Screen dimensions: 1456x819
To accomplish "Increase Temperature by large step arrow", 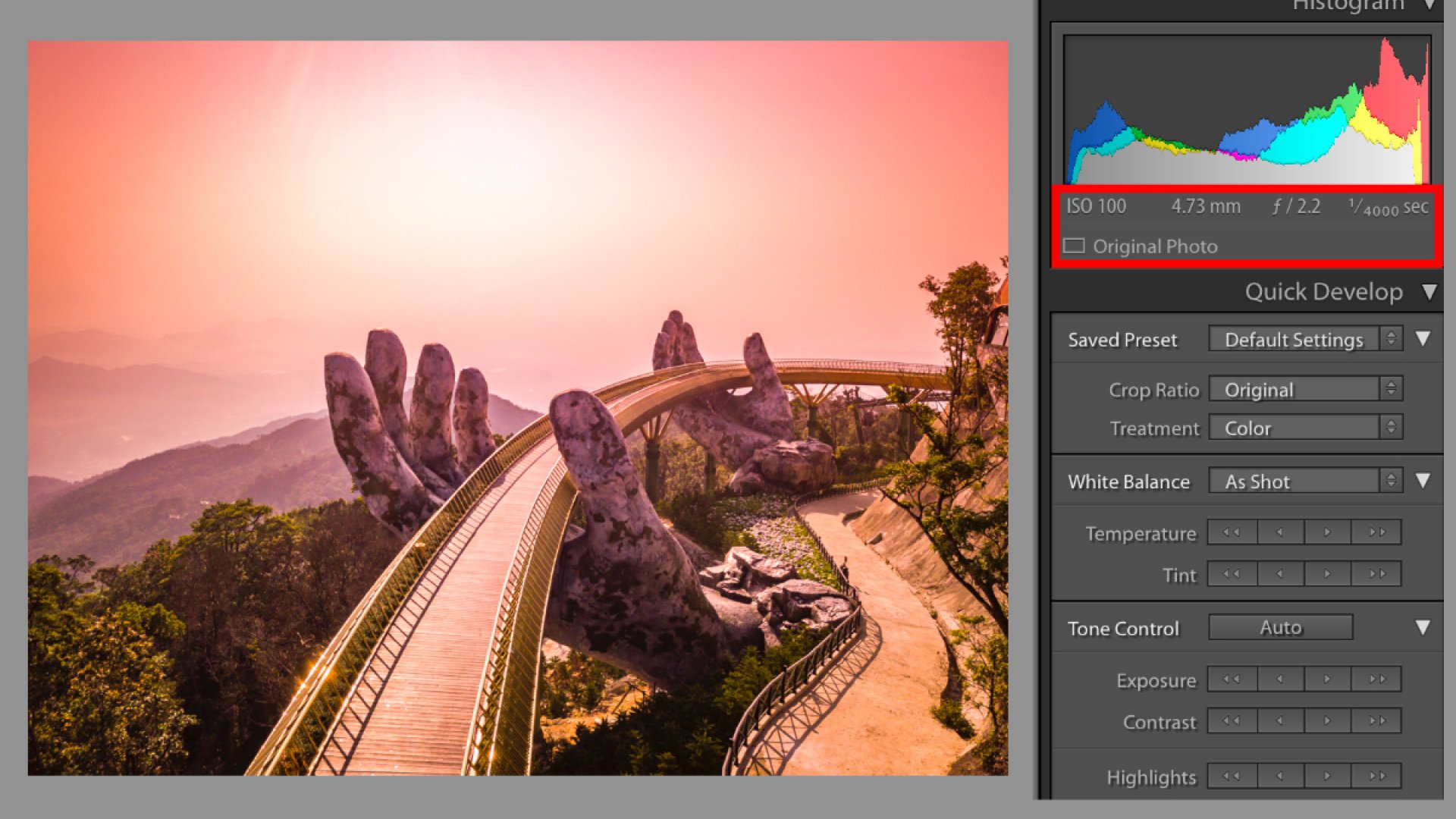I will [1376, 532].
